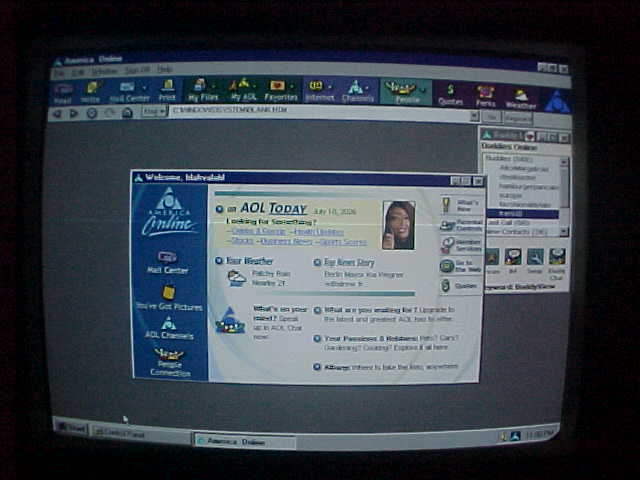Viewport: 640px width, 480px height.
Task: Open My AOL toolbar icon
Action: coord(243,90)
